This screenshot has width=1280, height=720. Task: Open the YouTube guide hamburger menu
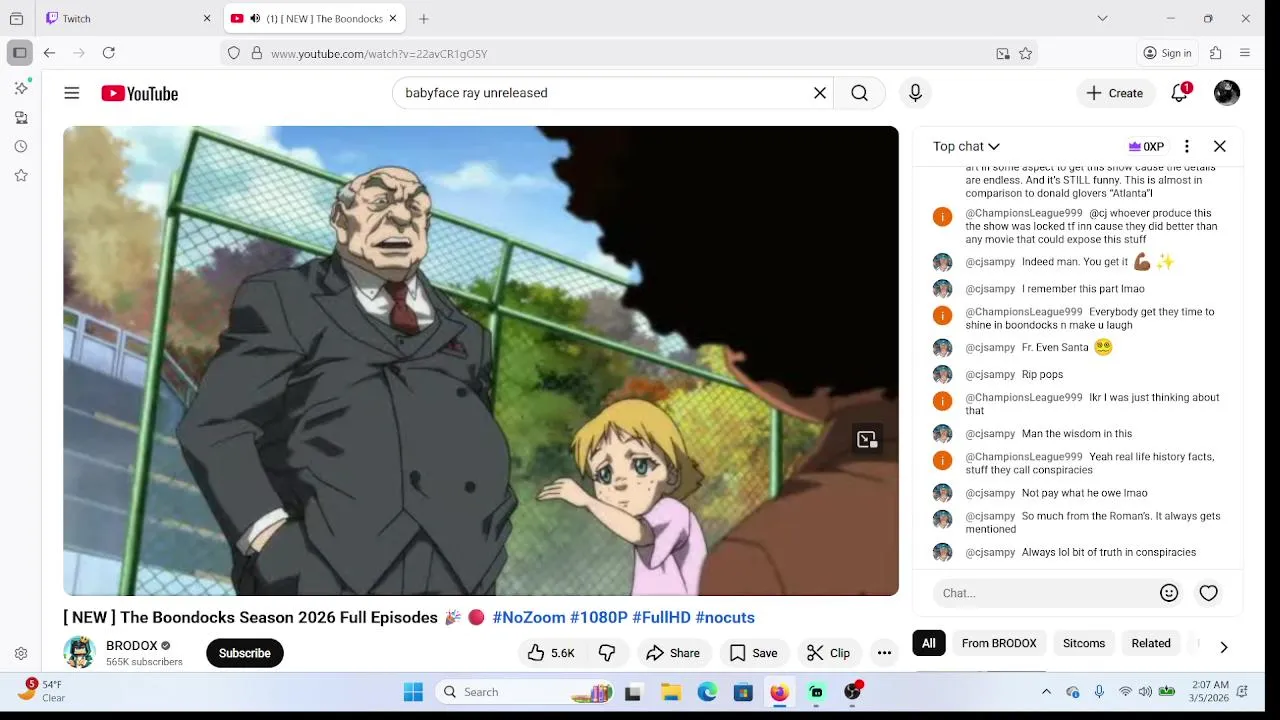(71, 93)
